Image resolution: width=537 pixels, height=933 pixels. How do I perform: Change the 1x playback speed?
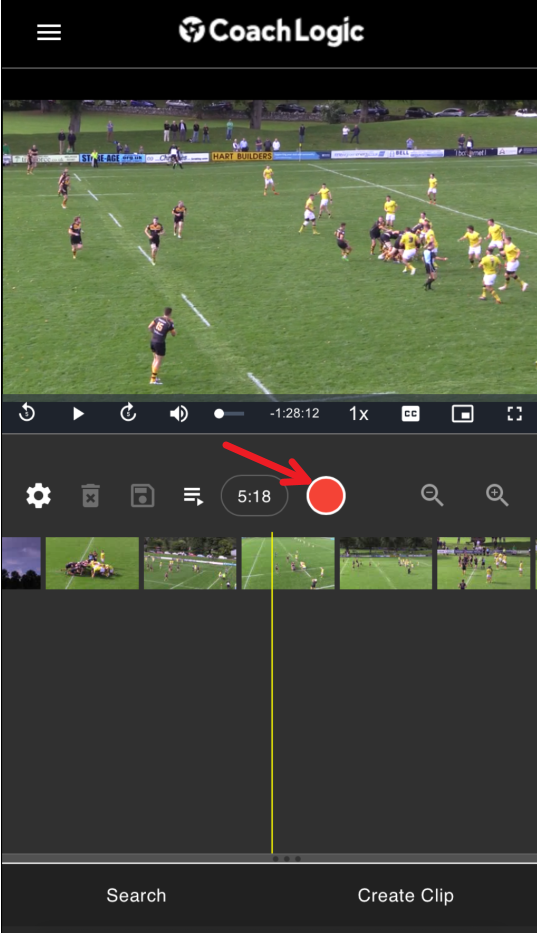358,414
